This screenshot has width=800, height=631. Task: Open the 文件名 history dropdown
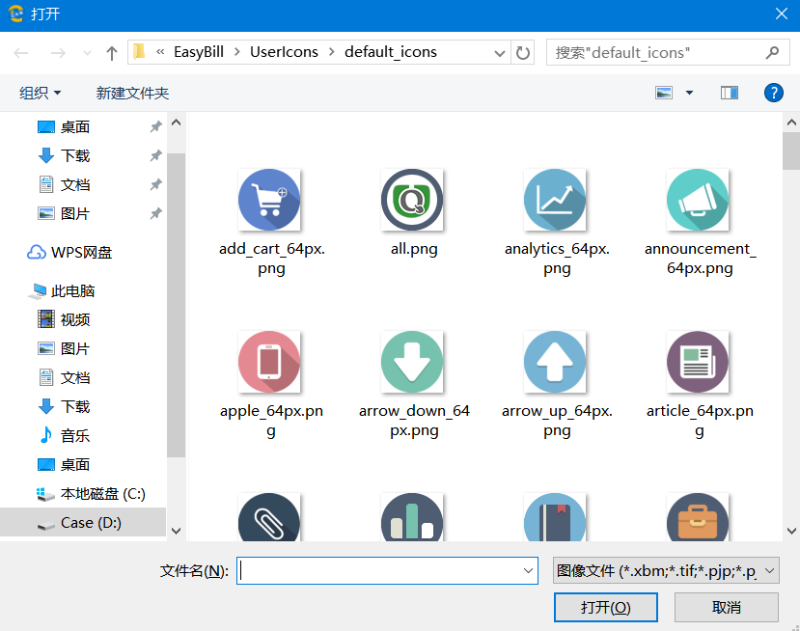tap(529, 571)
